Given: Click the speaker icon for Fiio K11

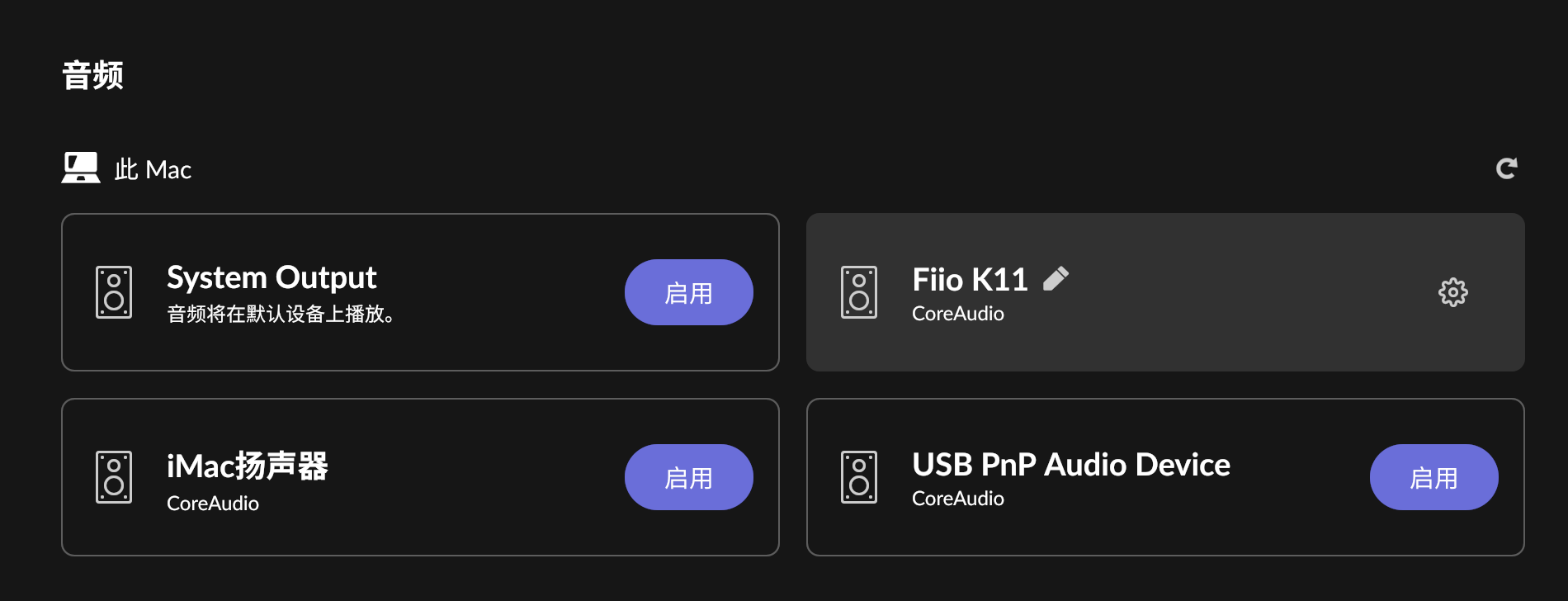Looking at the screenshot, I should 859,292.
